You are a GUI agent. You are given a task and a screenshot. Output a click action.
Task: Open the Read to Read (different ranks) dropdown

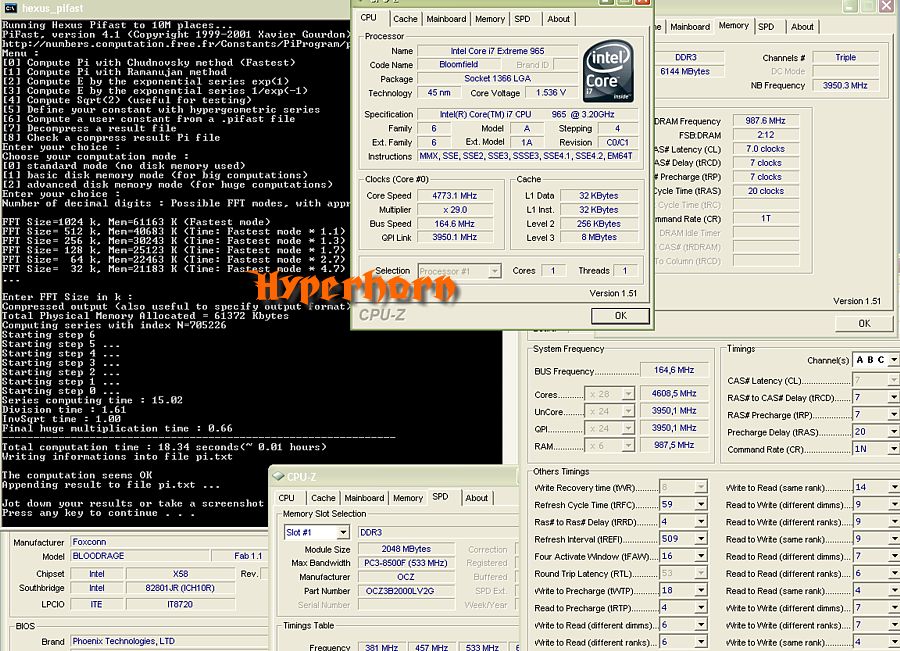pos(894,574)
